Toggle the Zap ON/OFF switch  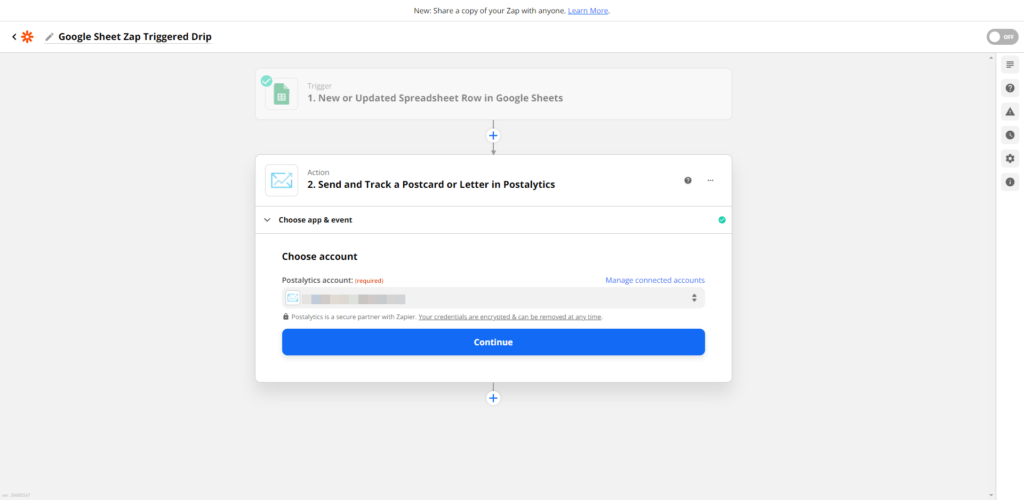click(1002, 37)
